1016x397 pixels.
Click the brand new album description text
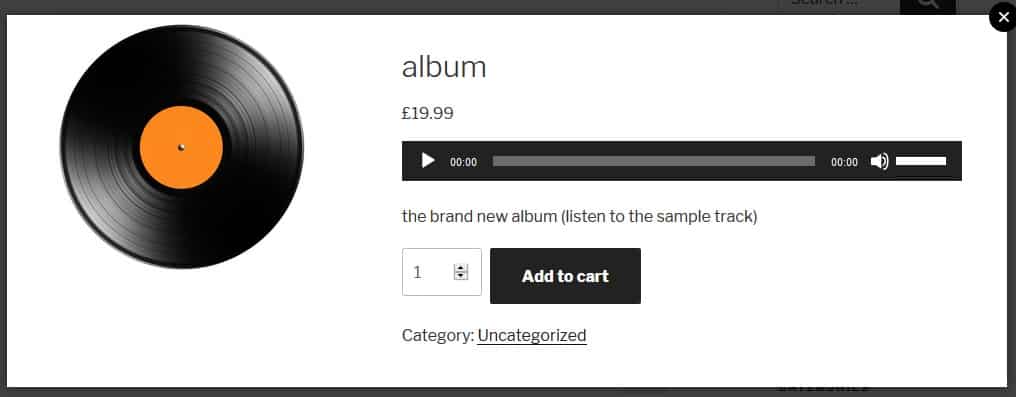click(579, 216)
